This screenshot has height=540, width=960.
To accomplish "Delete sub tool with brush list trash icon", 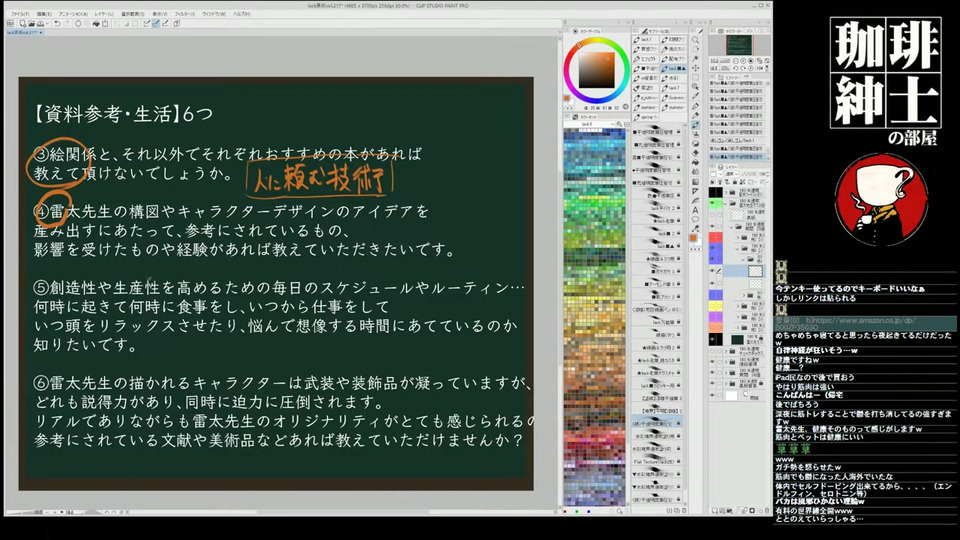I will pyautogui.click(x=684, y=510).
